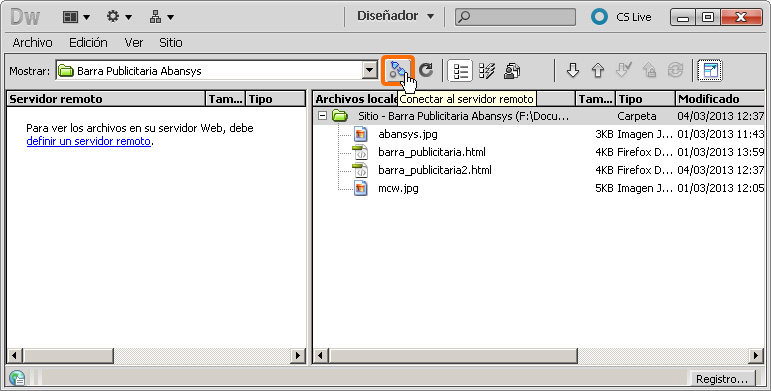Sort local files by Modificado column

720,99
